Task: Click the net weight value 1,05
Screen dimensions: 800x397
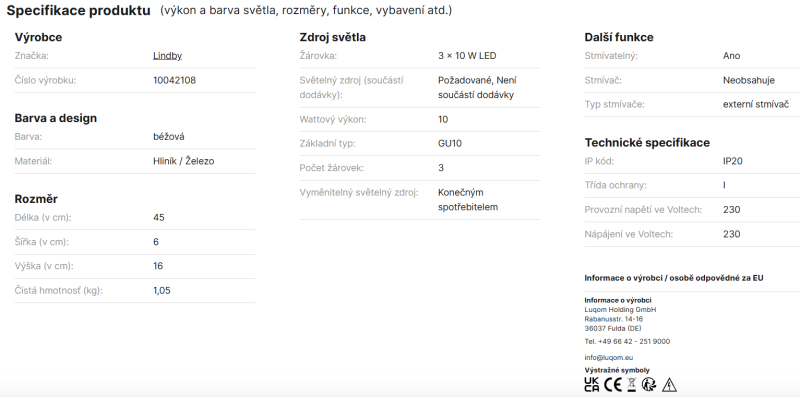Action: 162,290
